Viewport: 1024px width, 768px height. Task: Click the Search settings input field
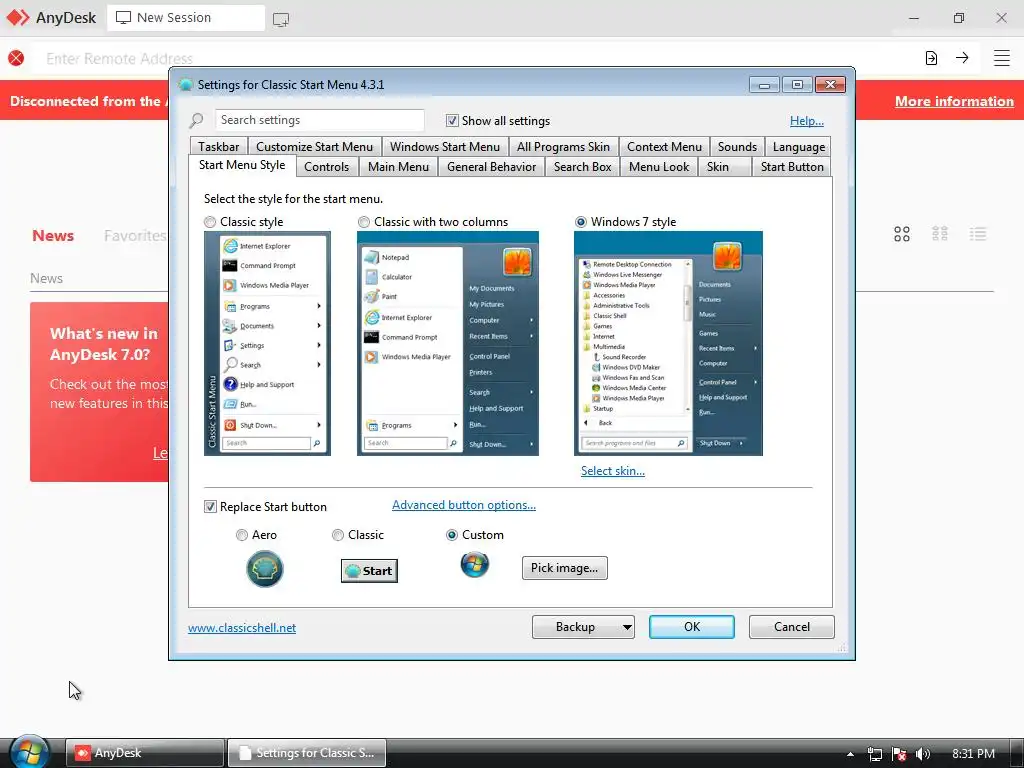319,120
